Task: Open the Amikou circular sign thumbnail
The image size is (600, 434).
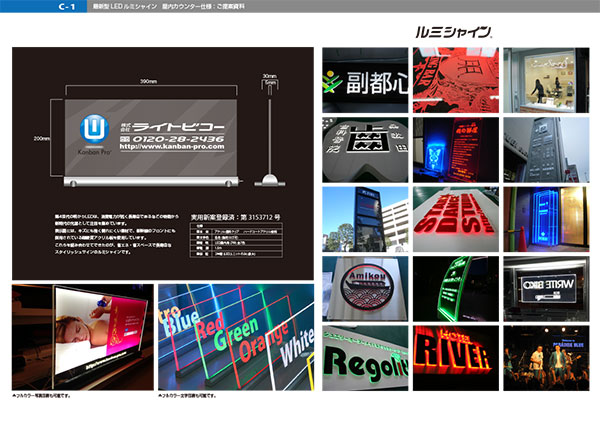Action: pos(365,289)
